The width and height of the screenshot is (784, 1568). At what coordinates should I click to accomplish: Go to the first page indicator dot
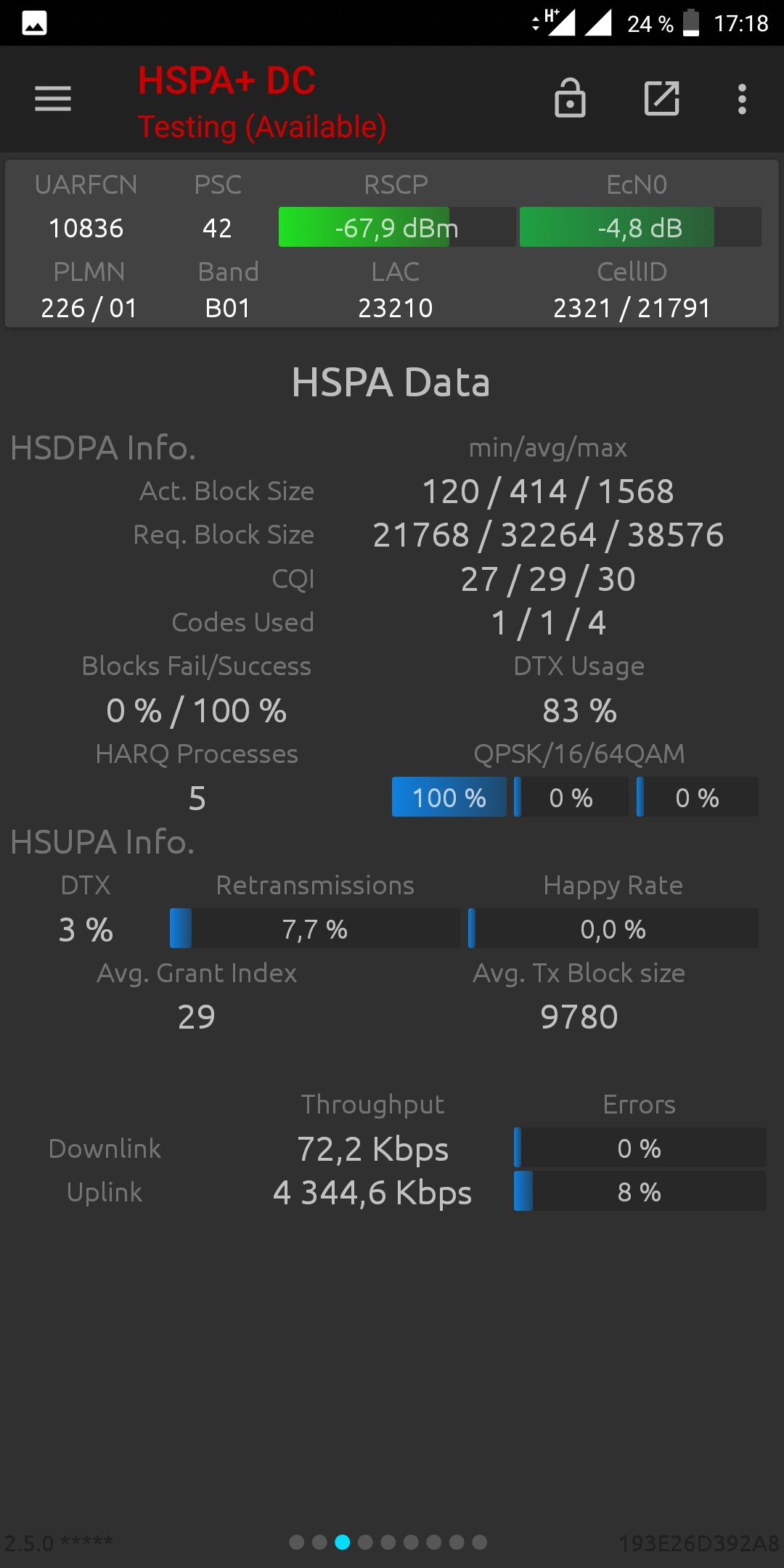(296, 1542)
